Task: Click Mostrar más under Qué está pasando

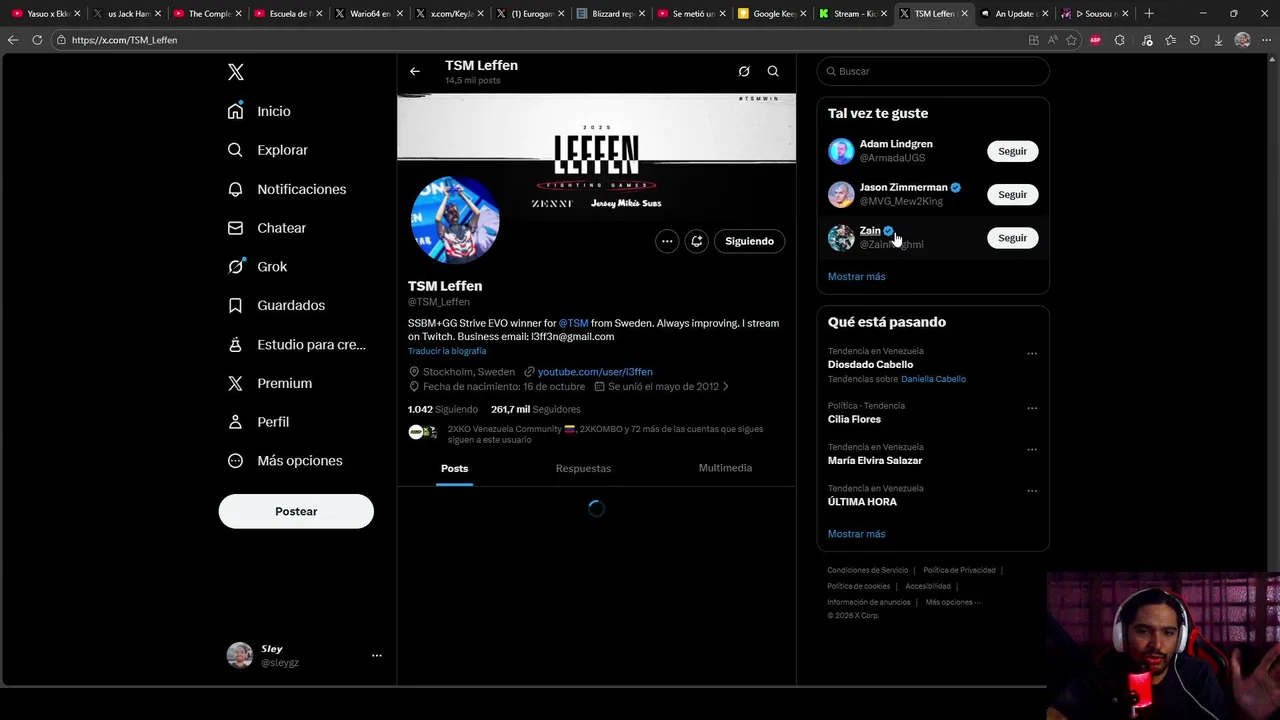Action: pyautogui.click(x=857, y=534)
